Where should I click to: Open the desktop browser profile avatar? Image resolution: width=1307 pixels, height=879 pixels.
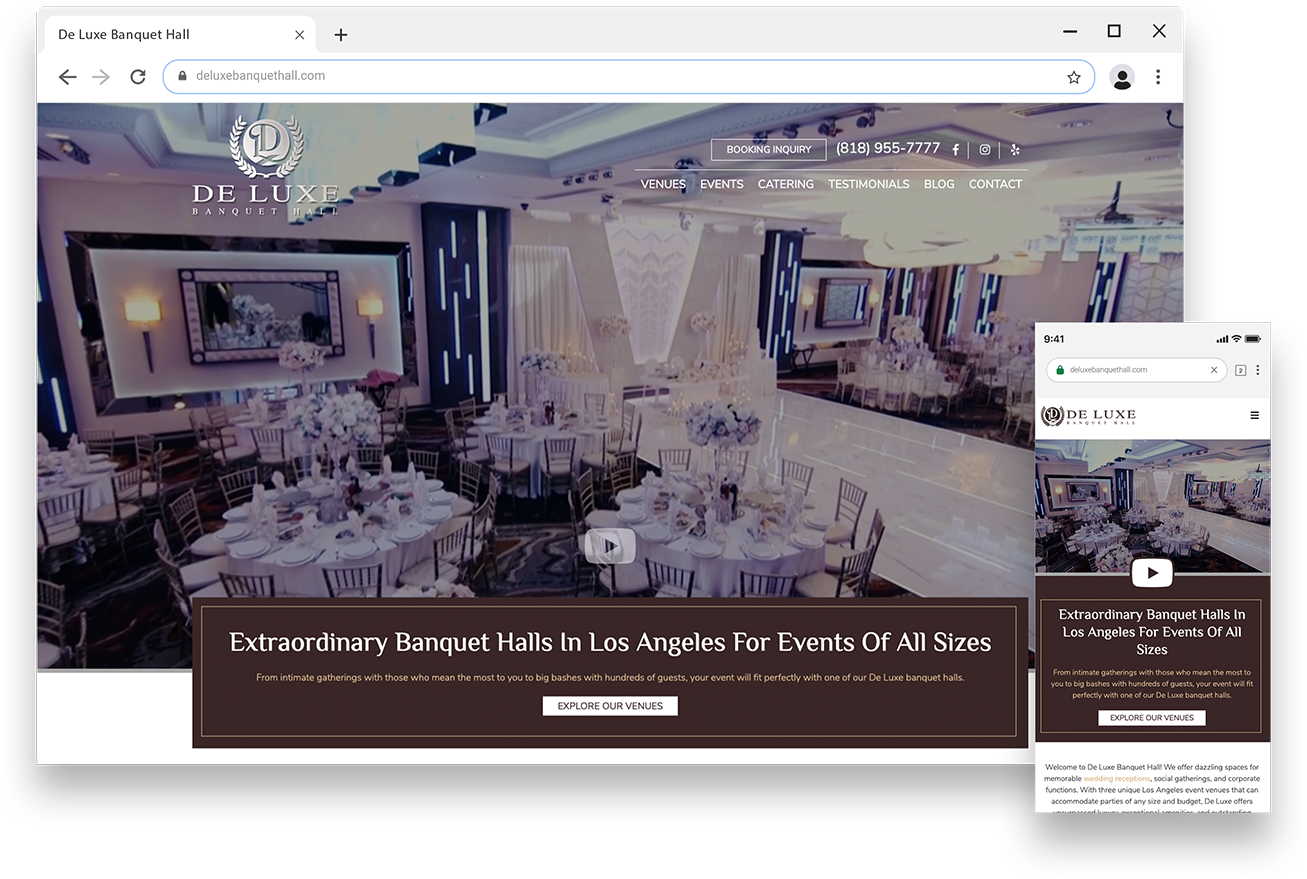coord(1122,77)
